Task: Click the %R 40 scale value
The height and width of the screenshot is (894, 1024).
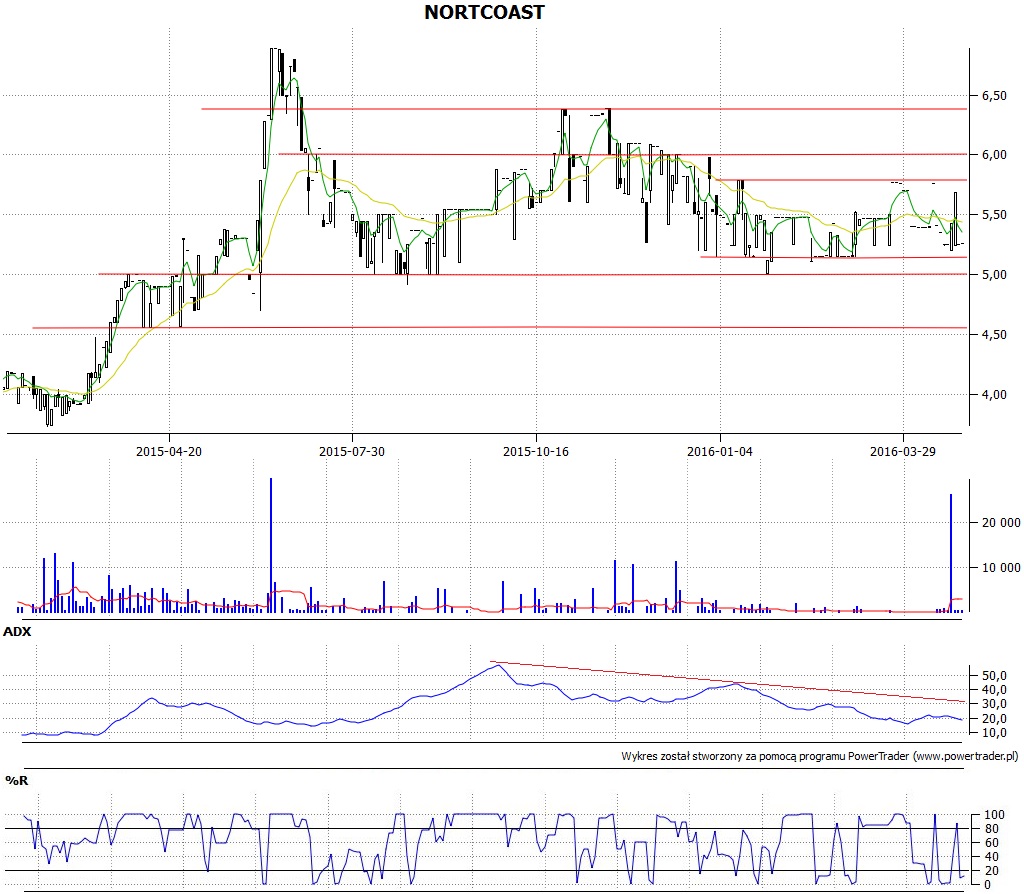Action: [991, 857]
